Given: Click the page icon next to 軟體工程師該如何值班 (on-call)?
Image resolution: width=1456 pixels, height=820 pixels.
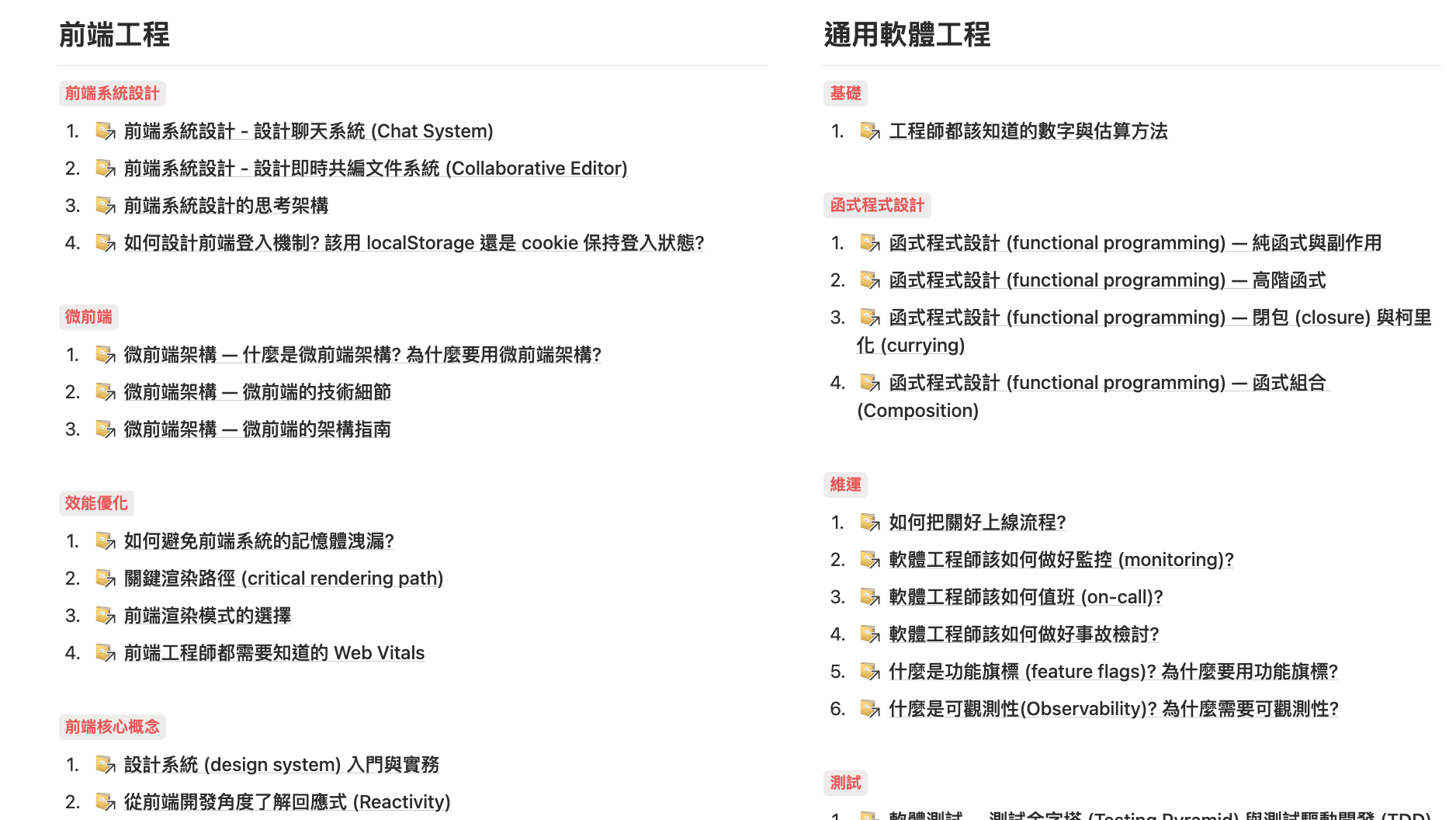Looking at the screenshot, I should pos(869,597).
